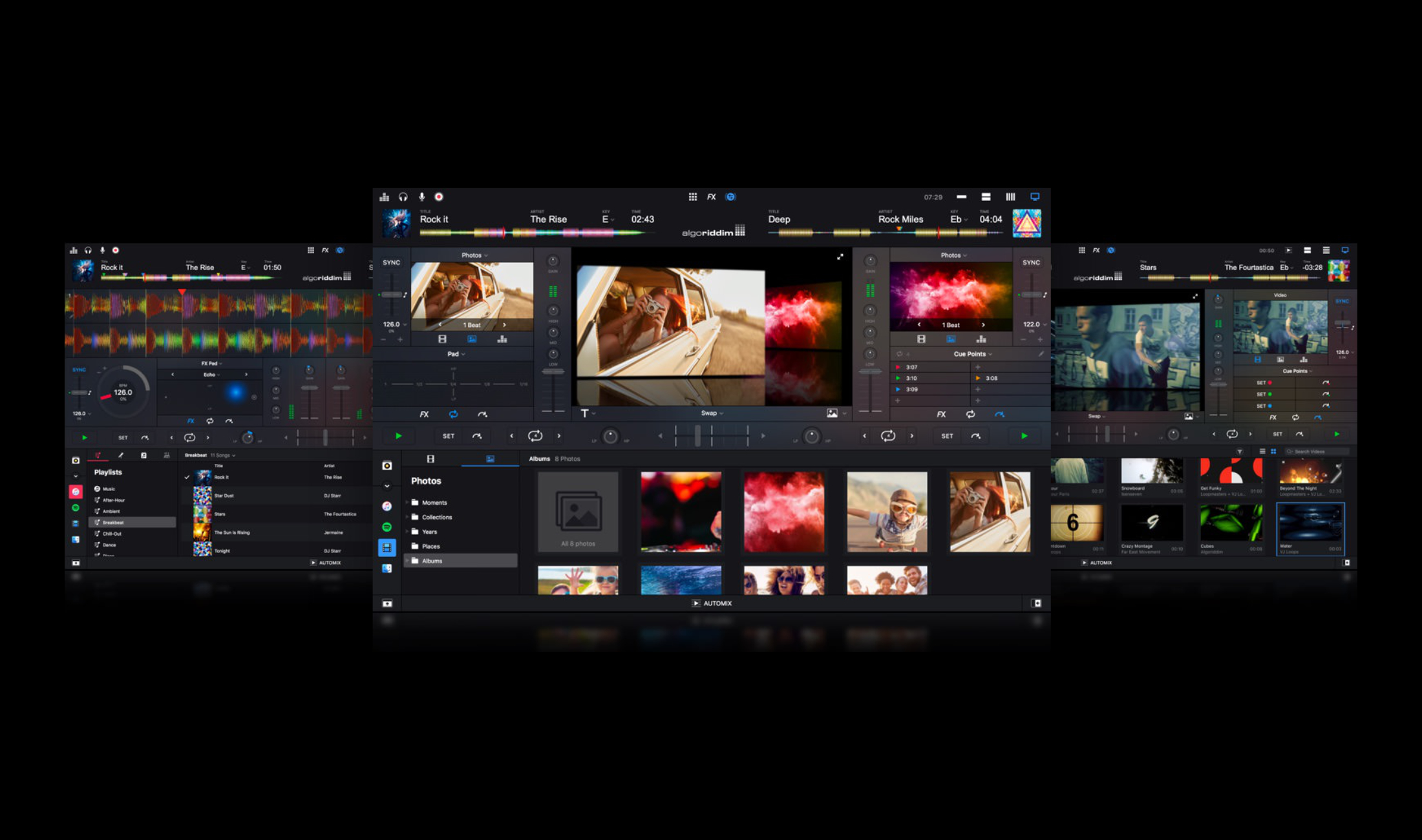Click the text overlay T icon

[x=584, y=414]
